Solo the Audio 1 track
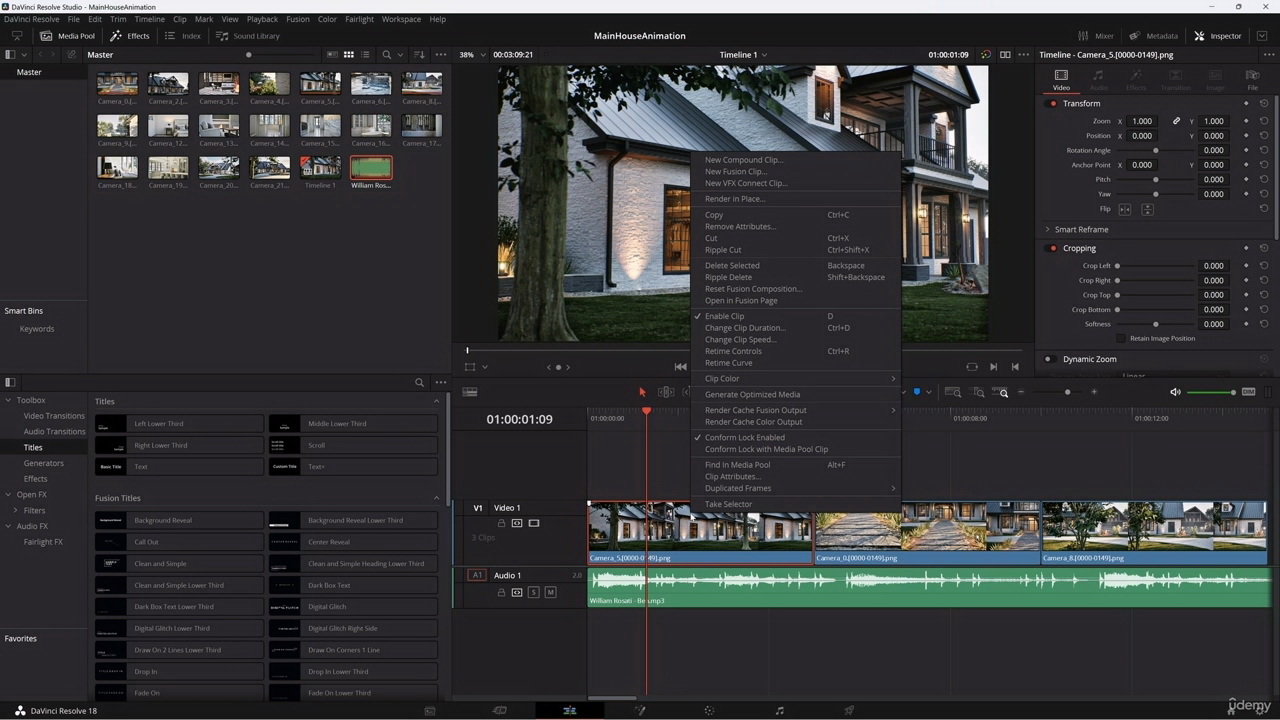This screenshot has width=1280, height=720. pos(534,592)
